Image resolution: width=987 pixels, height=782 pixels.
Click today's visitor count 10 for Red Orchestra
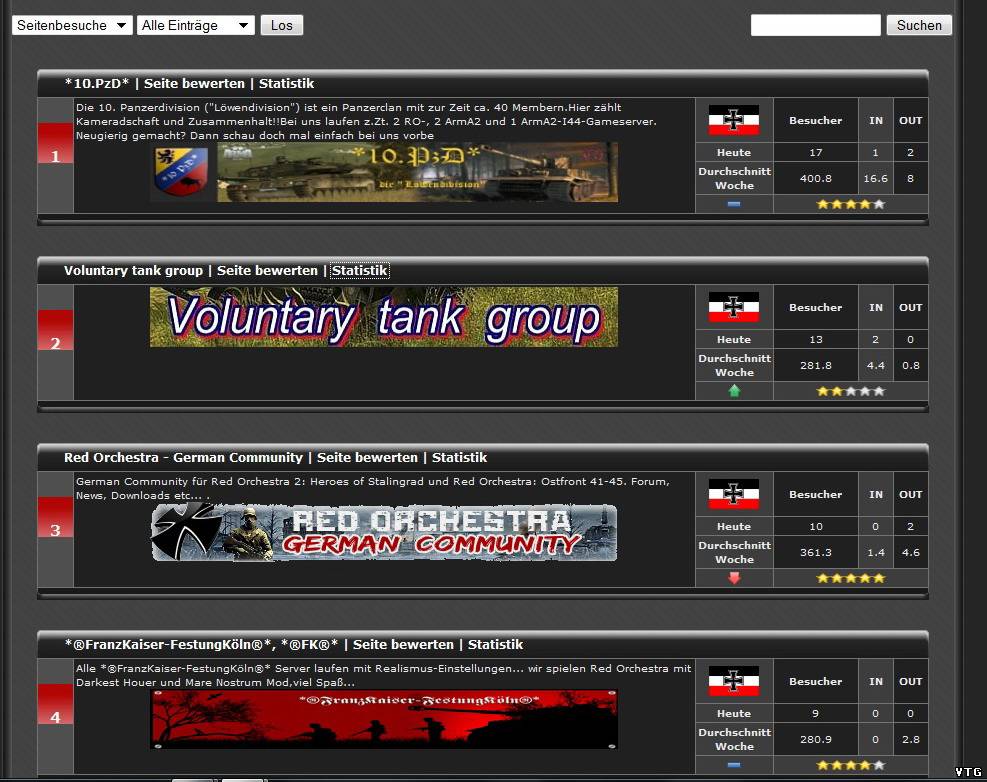[816, 526]
